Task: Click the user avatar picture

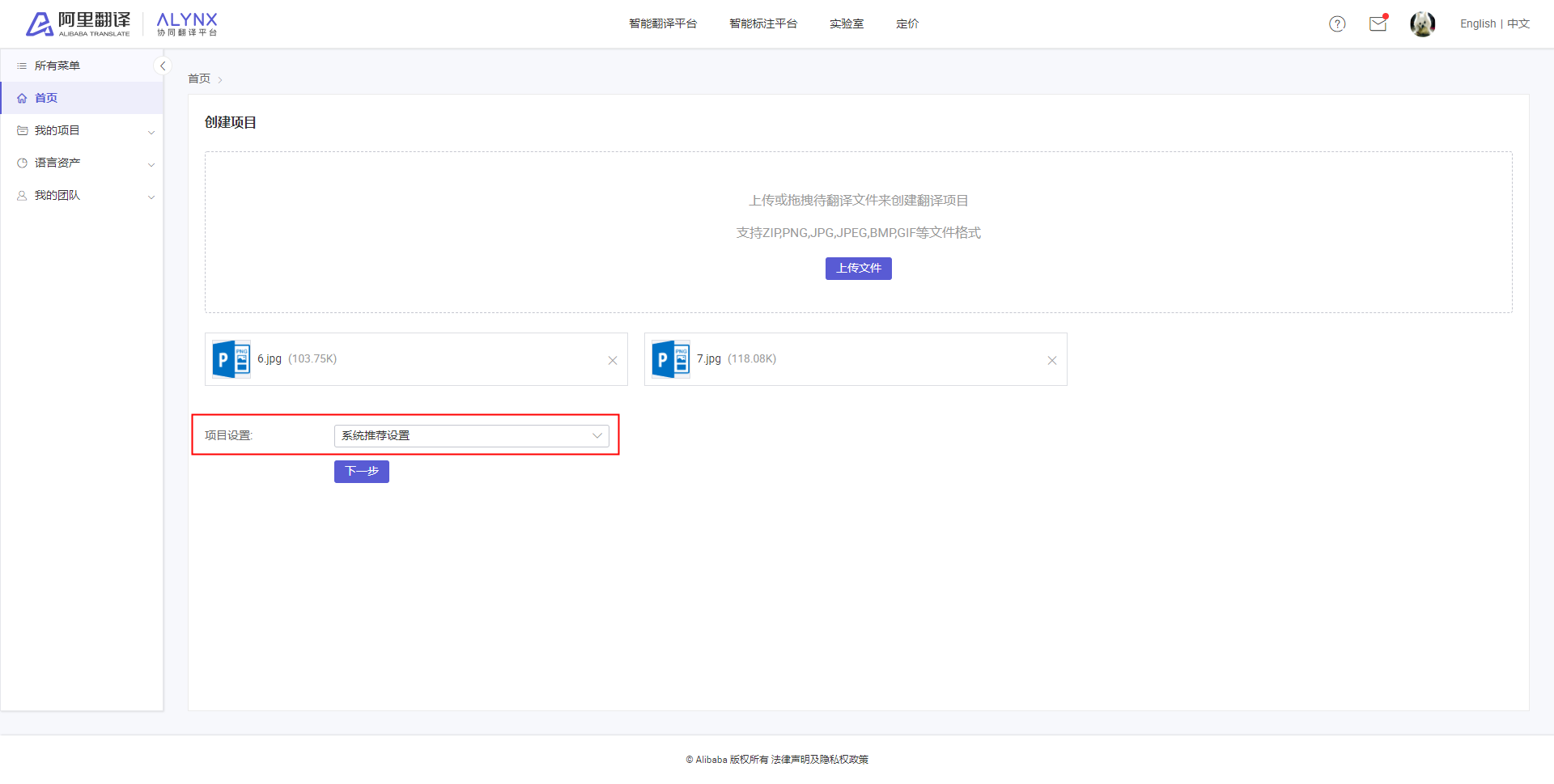Action: 1422,24
